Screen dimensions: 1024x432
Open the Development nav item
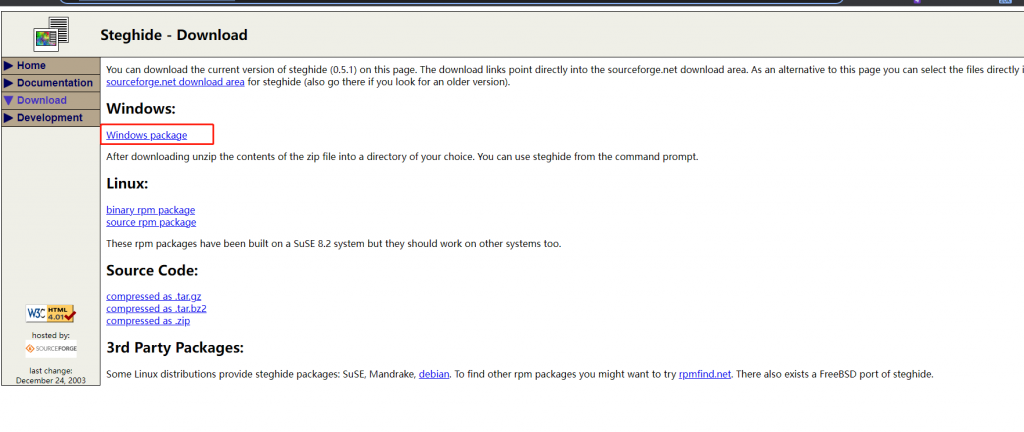click(x=49, y=118)
